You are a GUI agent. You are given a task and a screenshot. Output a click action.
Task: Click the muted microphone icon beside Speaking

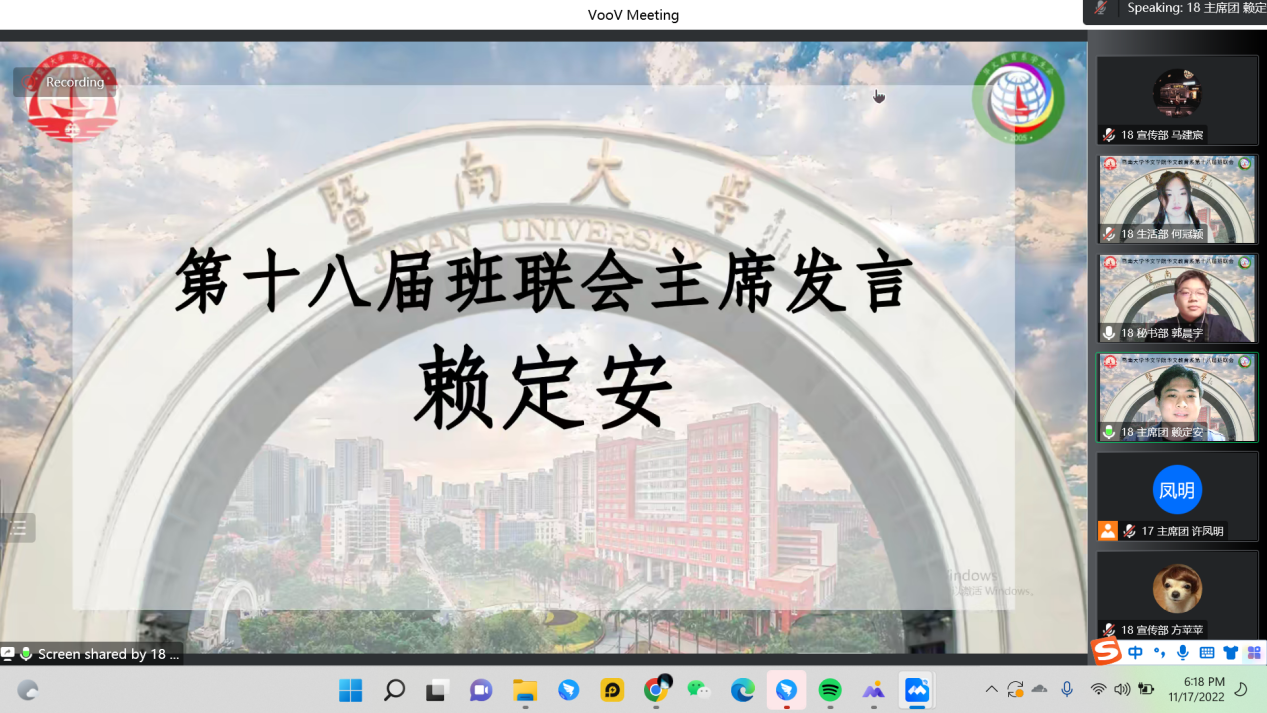[1101, 9]
